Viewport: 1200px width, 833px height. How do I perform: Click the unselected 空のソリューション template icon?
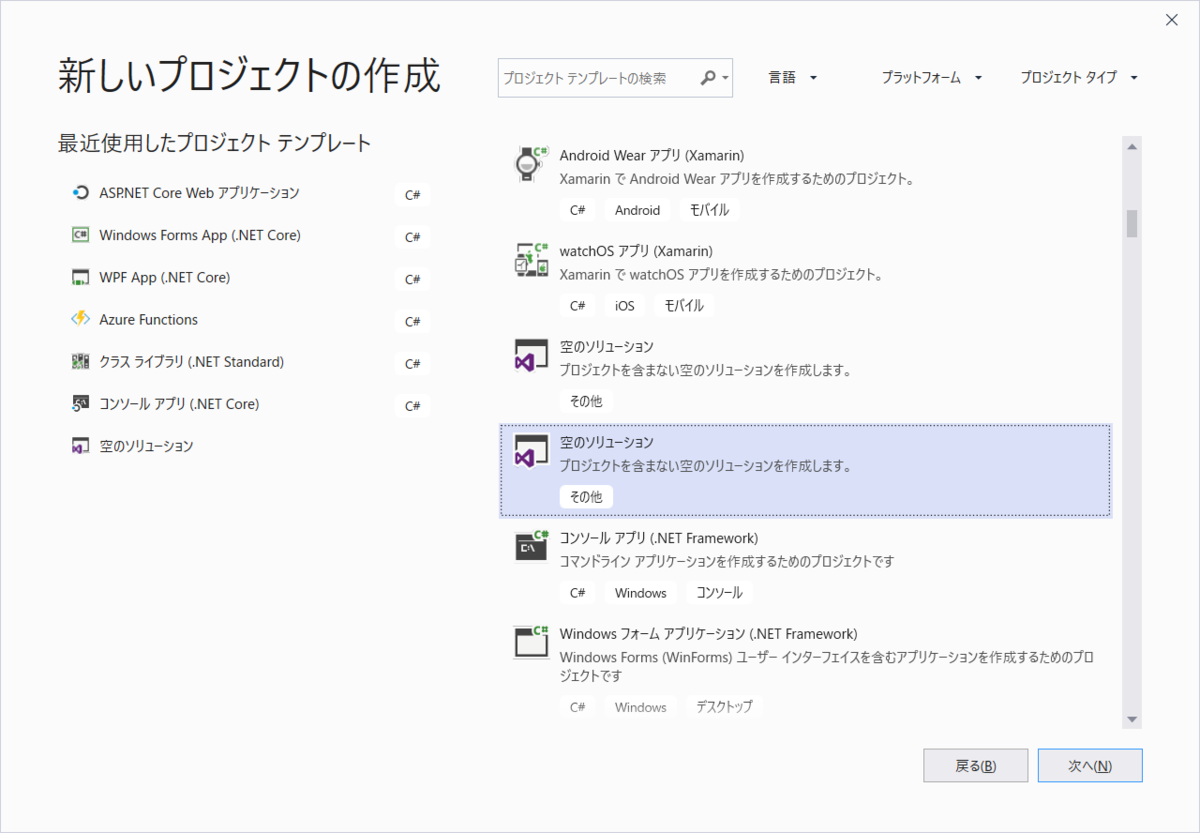coord(530,355)
